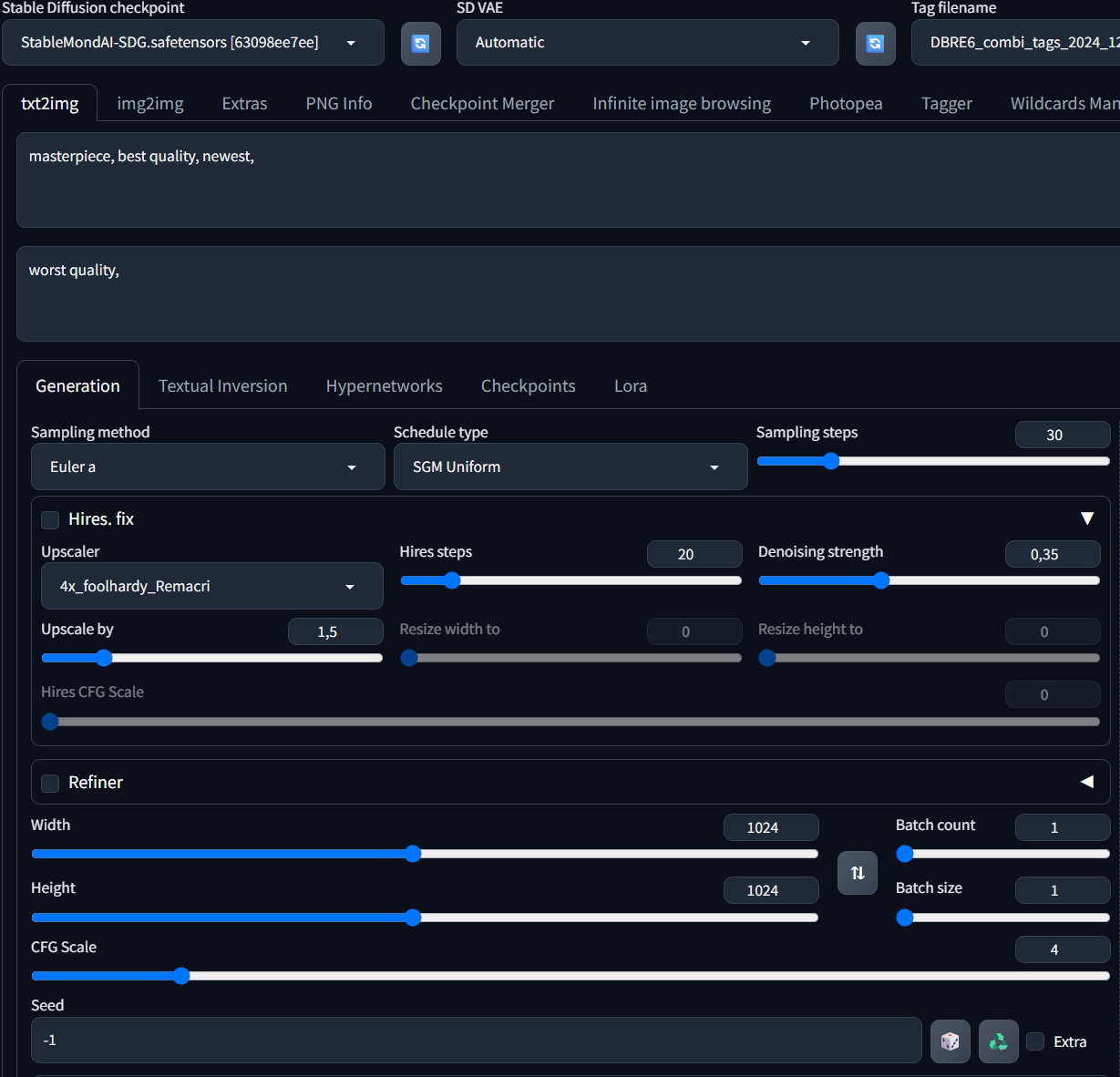Collapse the Hires. fix section arrow
This screenshot has width=1120, height=1077.
coord(1087,518)
